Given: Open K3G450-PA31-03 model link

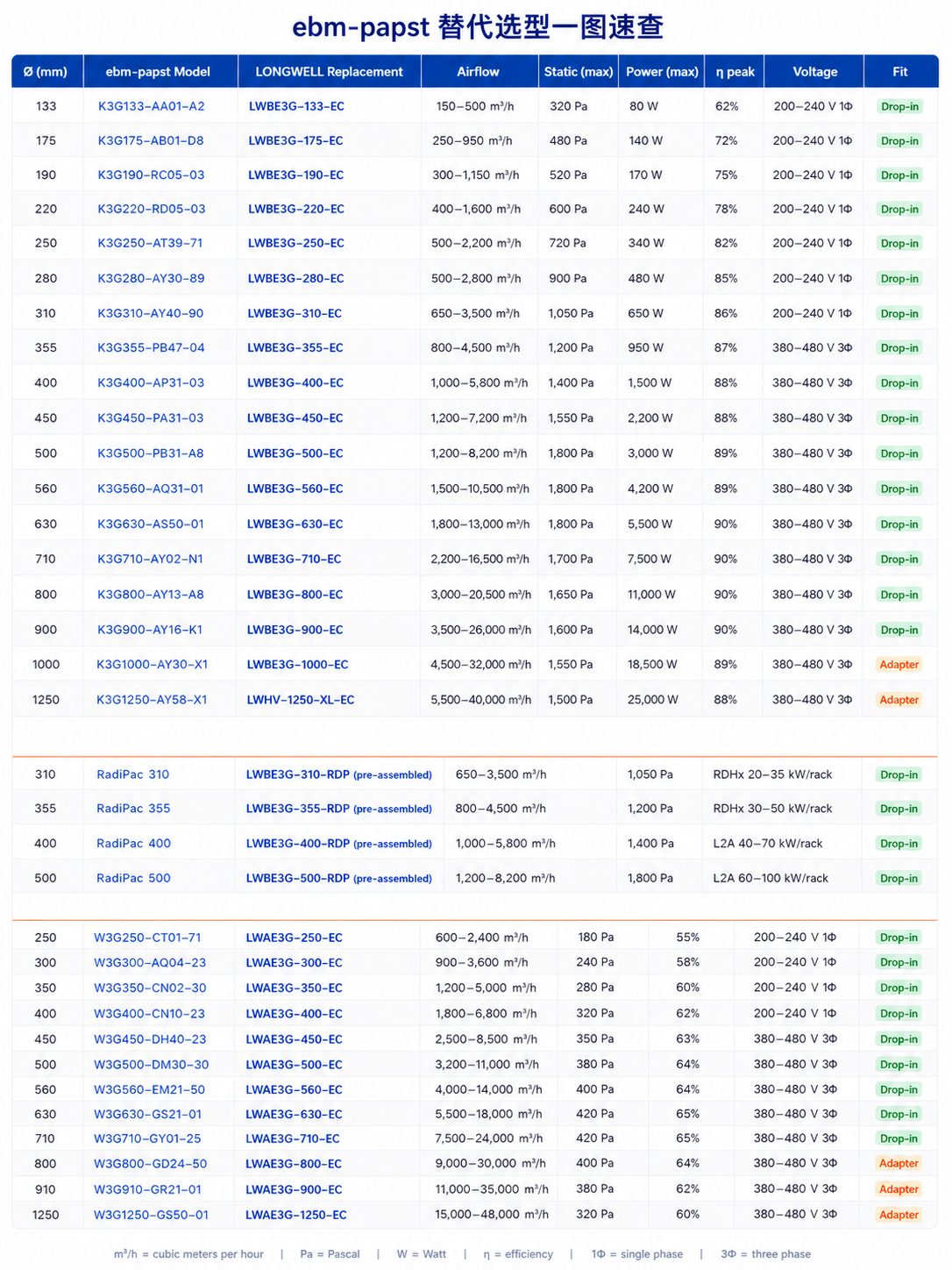Looking at the screenshot, I should [x=151, y=418].
